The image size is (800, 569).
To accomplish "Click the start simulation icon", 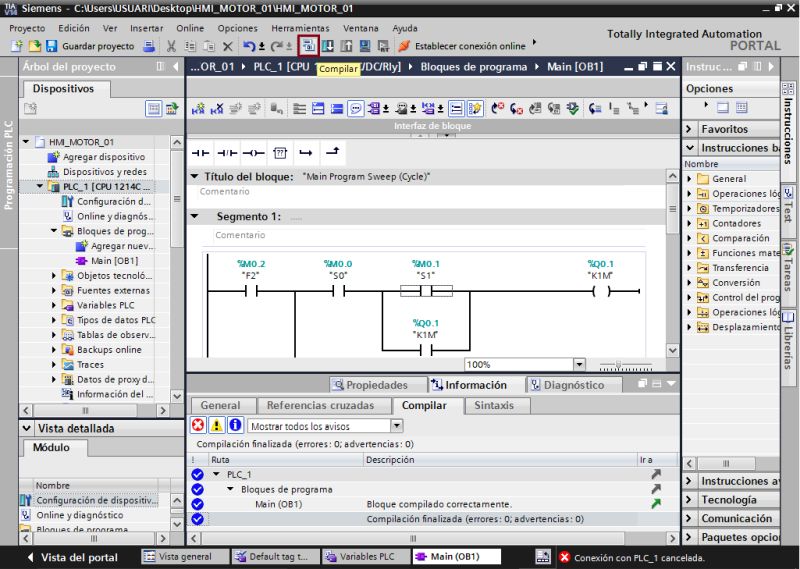I will [x=365, y=46].
